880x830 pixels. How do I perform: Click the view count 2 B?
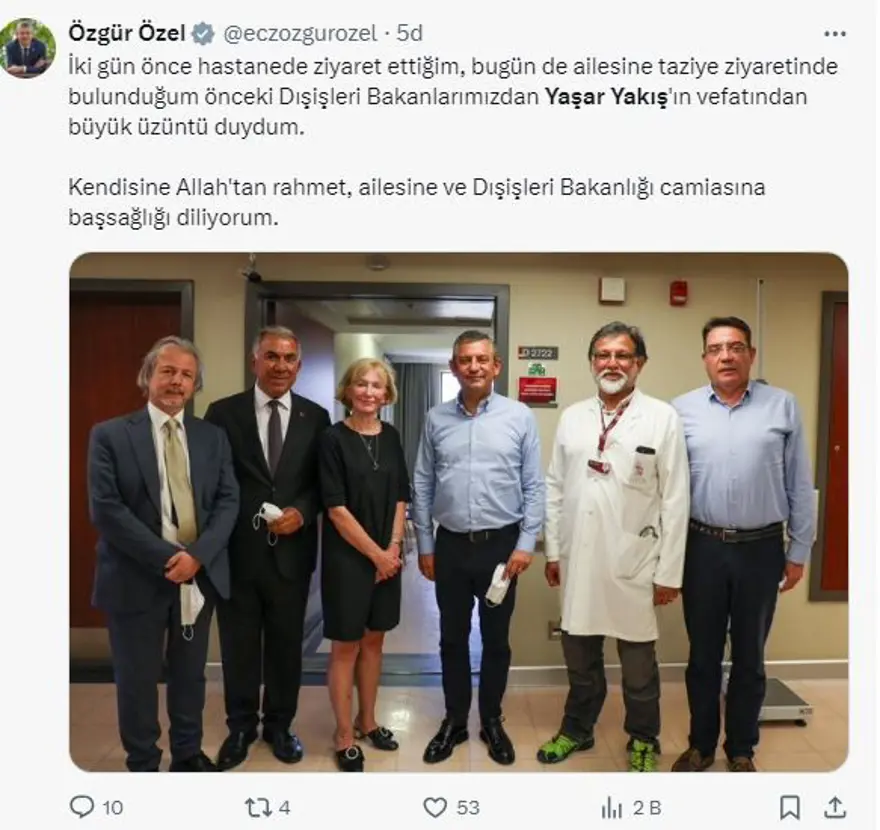click(x=647, y=808)
